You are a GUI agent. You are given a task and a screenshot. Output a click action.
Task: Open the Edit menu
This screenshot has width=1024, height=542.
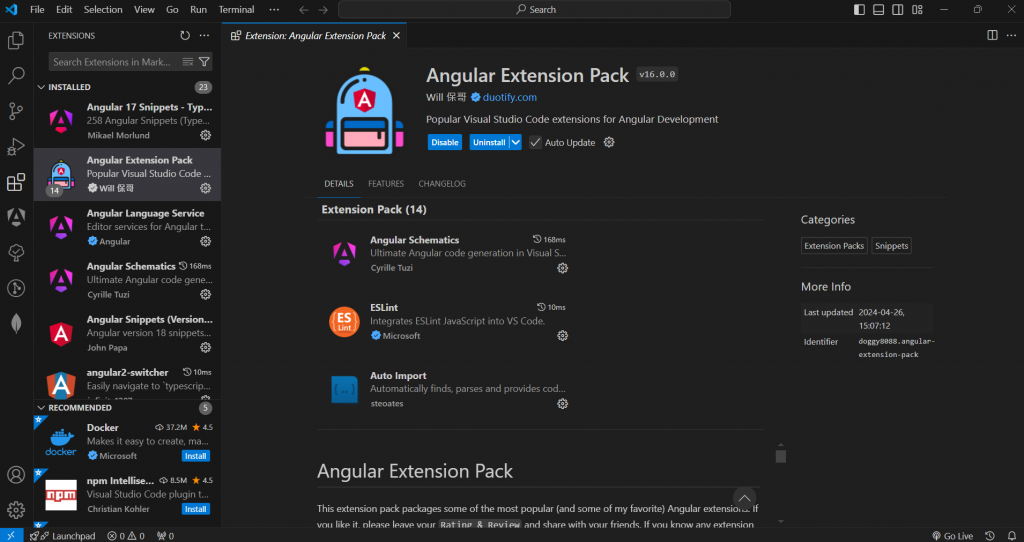64,10
